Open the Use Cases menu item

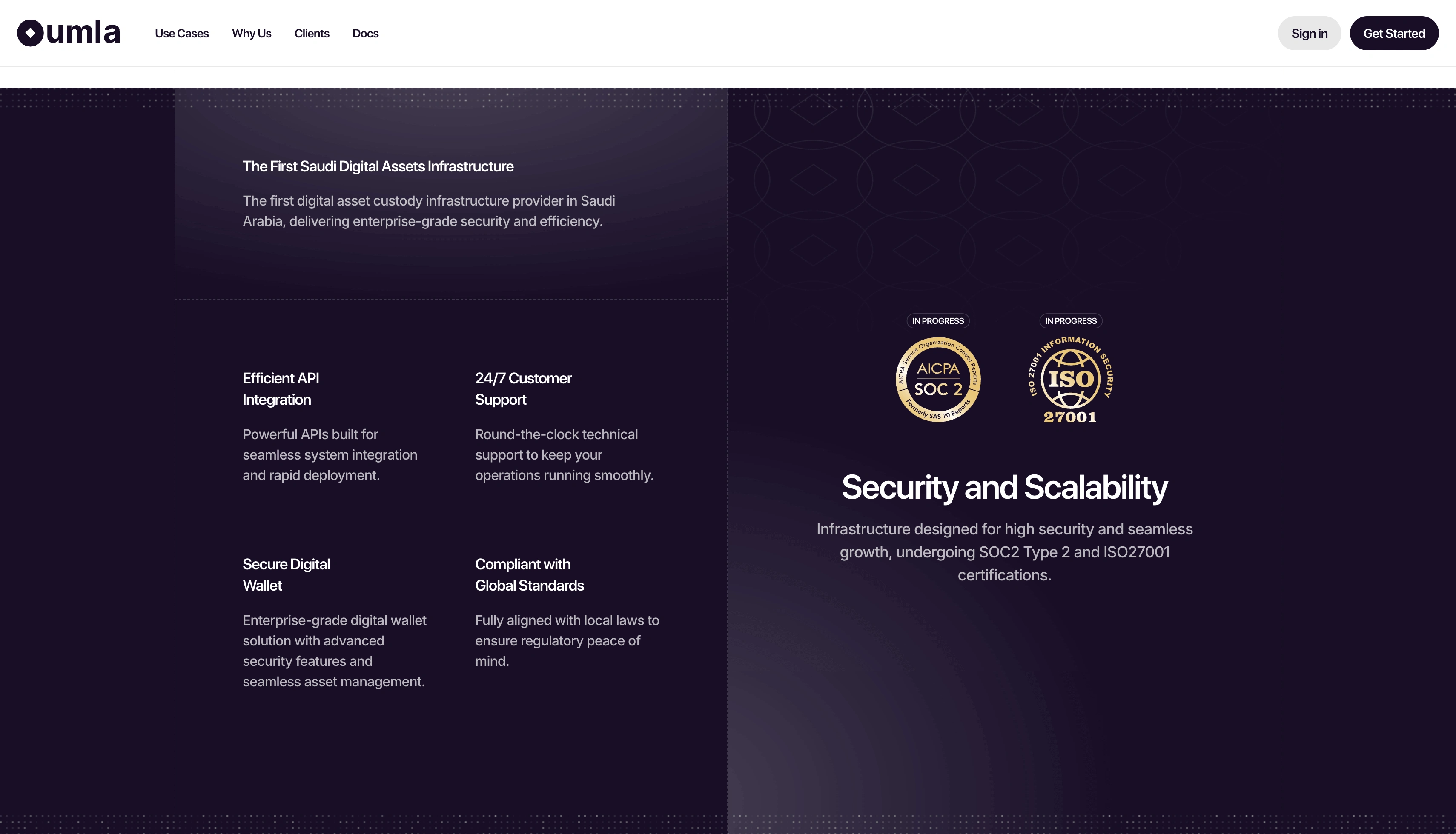point(182,34)
